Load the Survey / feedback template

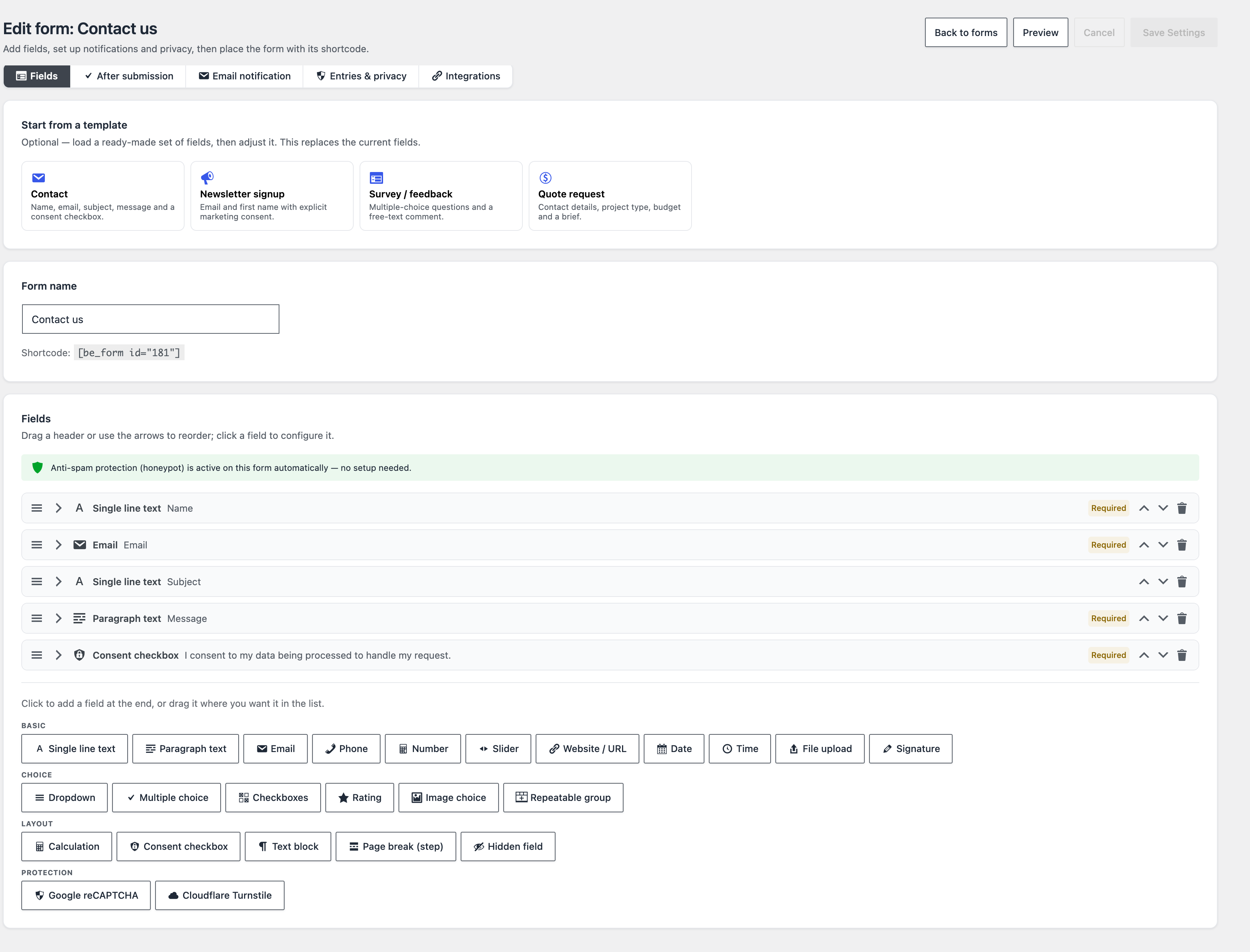point(441,196)
